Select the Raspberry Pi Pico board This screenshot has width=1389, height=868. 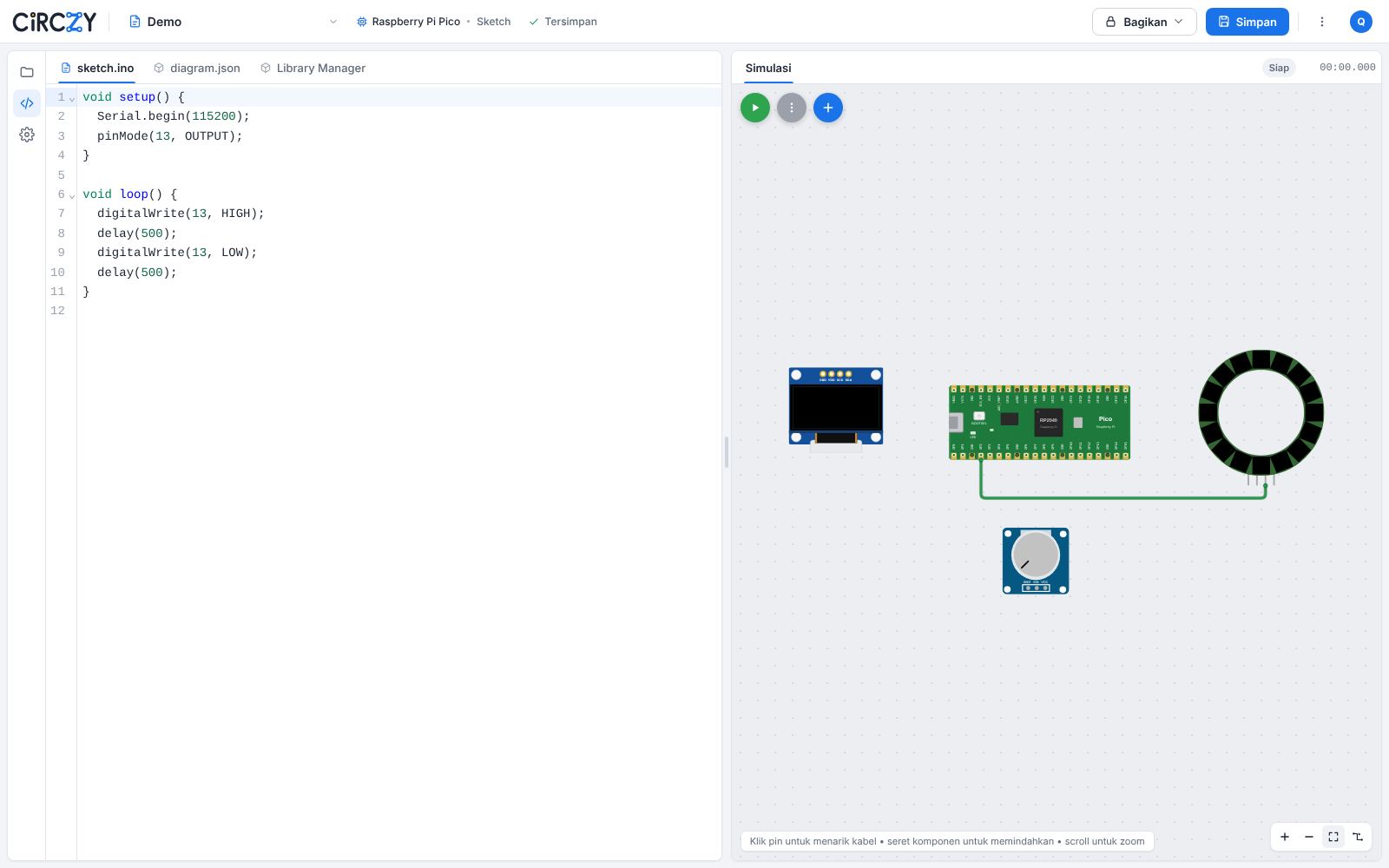(x=1039, y=423)
